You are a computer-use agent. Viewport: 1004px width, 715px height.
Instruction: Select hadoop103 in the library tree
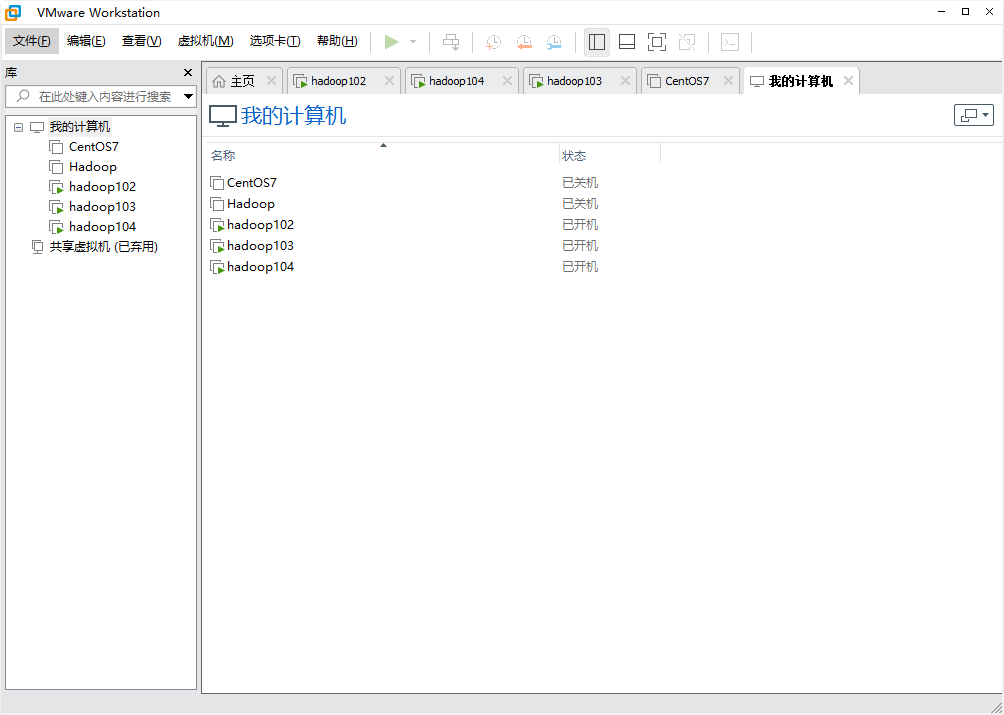pyautogui.click(x=102, y=207)
